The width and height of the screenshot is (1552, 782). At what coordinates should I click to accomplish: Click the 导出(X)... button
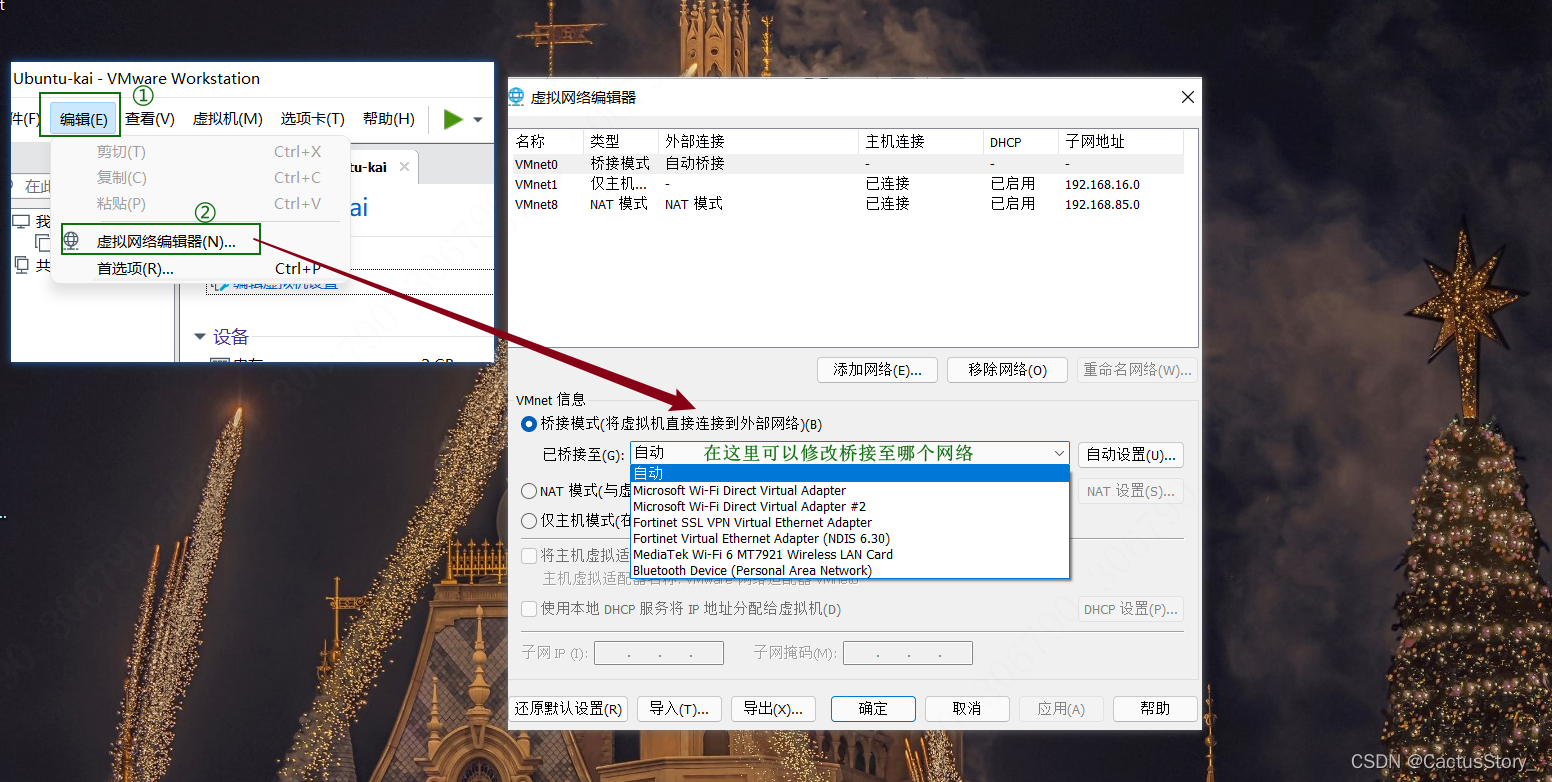click(x=773, y=709)
